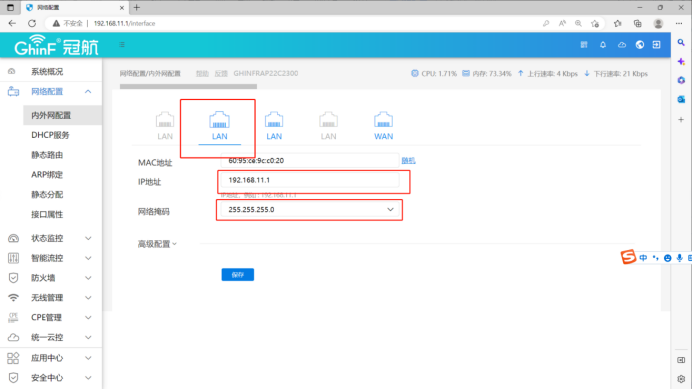The width and height of the screenshot is (692, 389).
Task: Collapse the 网络配置 sidebar section
Action: coord(88,91)
